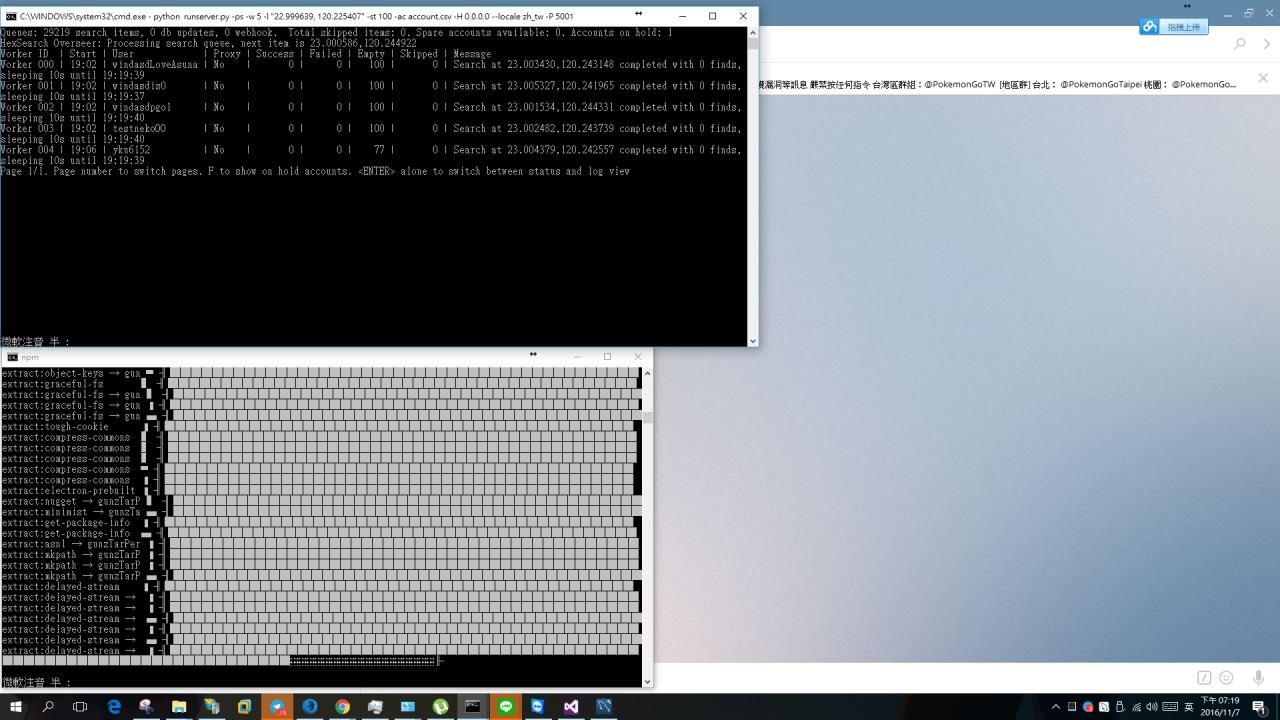
Task: Toggle the 英 input language indicator
Action: [1189, 707]
